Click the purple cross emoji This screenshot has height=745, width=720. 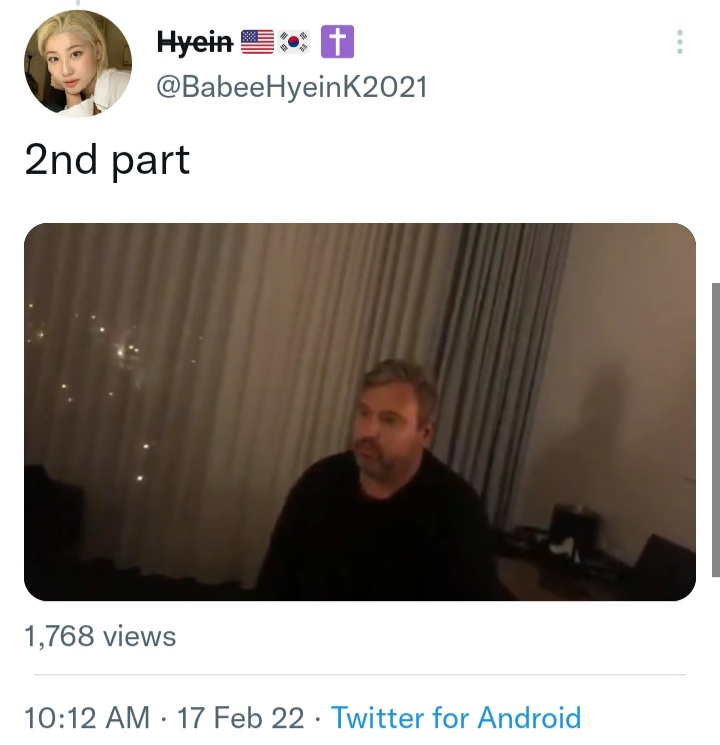(x=338, y=42)
